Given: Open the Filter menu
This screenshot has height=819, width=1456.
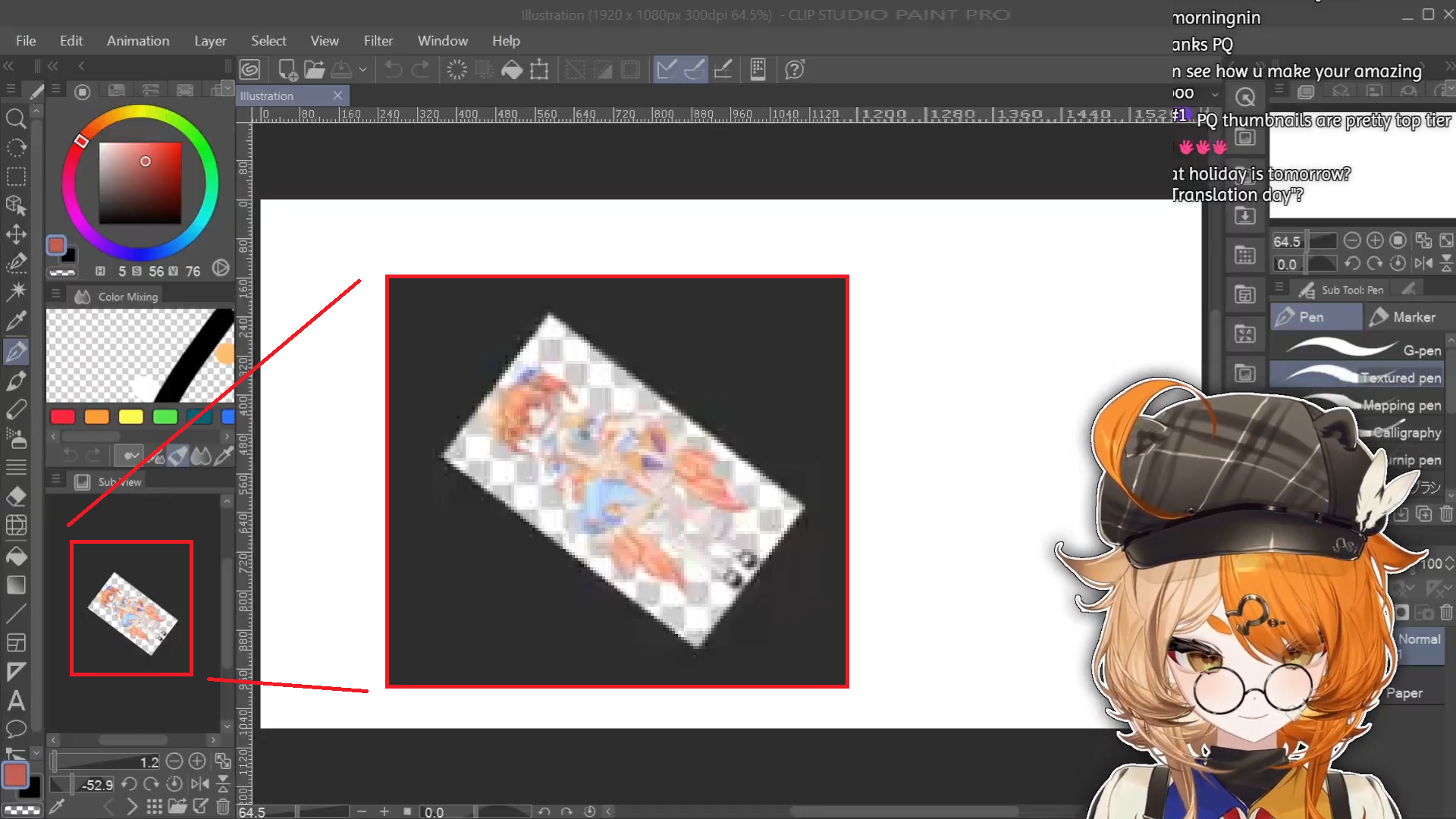Looking at the screenshot, I should coord(378,41).
